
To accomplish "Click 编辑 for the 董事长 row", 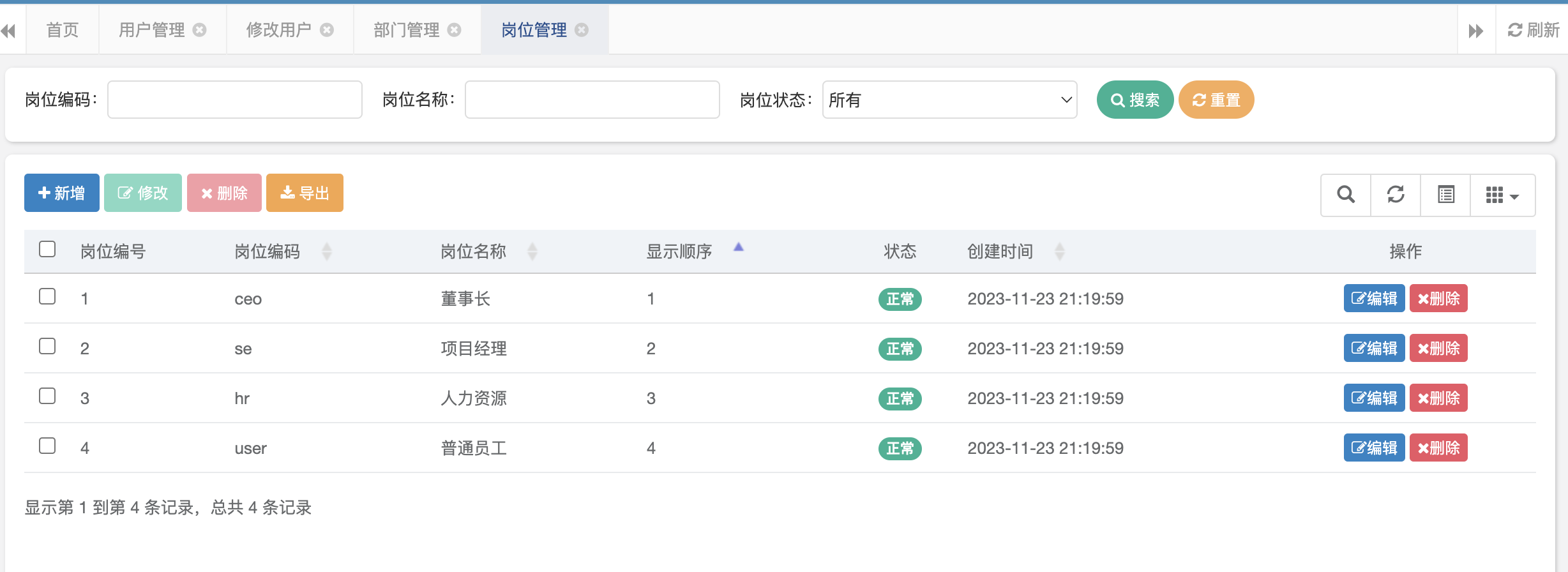I will tap(1374, 298).
